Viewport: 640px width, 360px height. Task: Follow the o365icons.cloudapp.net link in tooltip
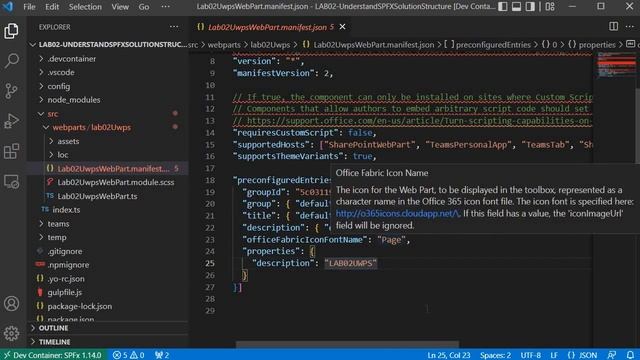pos(397,213)
